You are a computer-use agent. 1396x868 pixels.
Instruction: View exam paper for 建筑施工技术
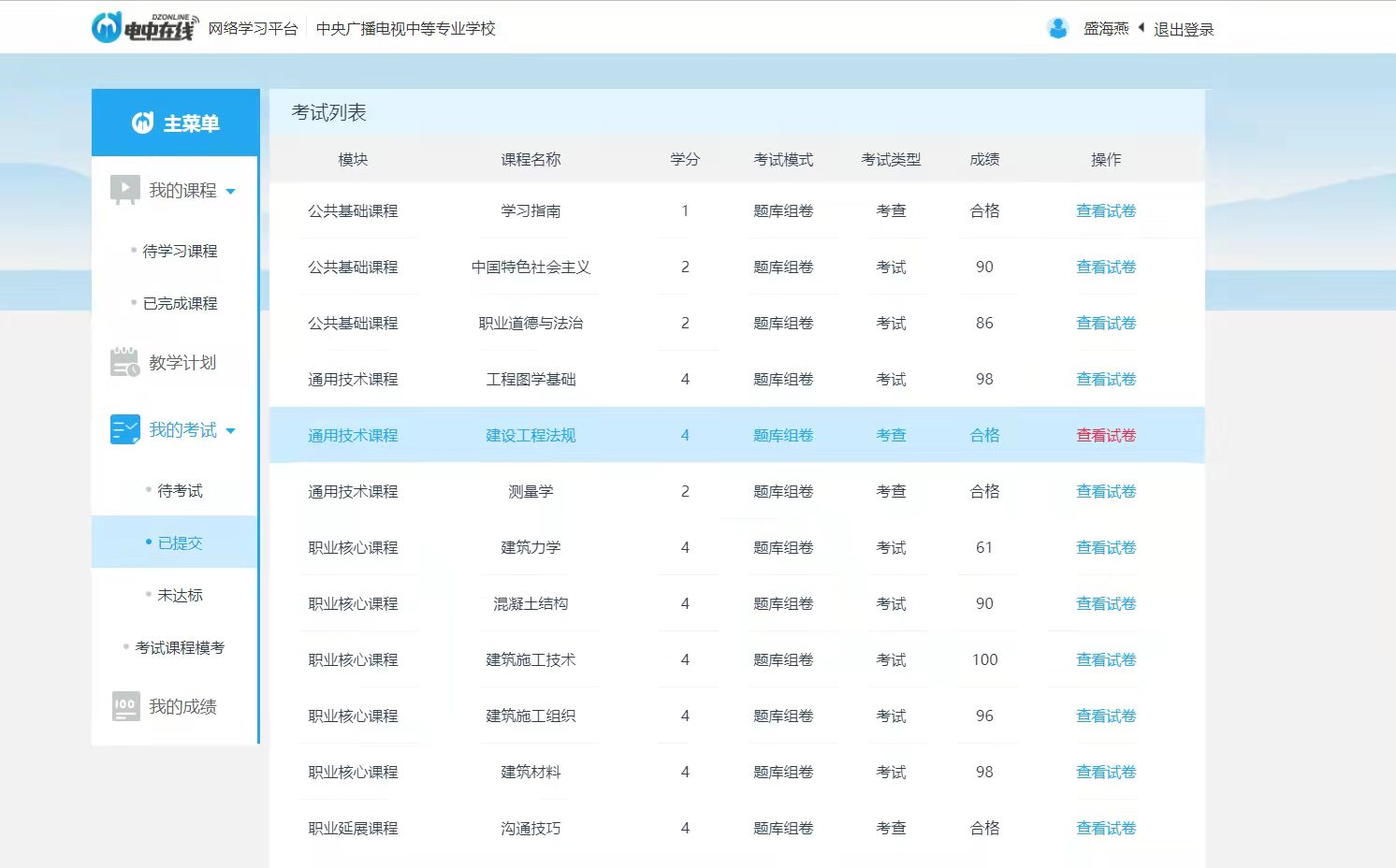pos(1106,659)
